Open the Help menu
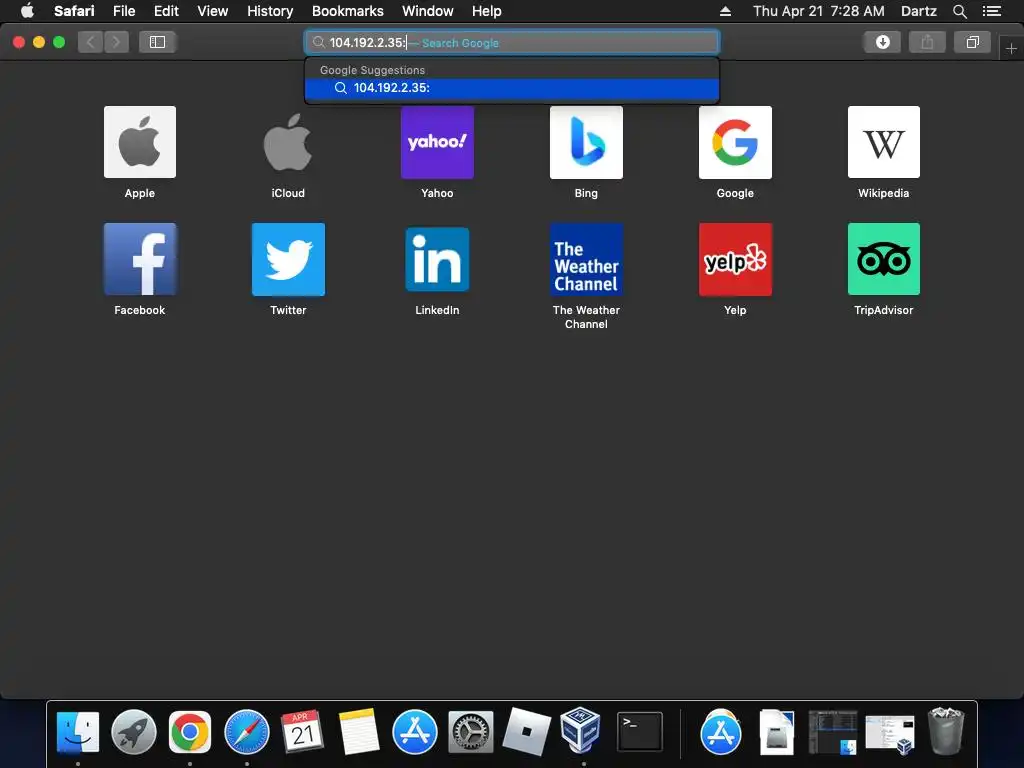The height and width of the screenshot is (768, 1024). [487, 11]
